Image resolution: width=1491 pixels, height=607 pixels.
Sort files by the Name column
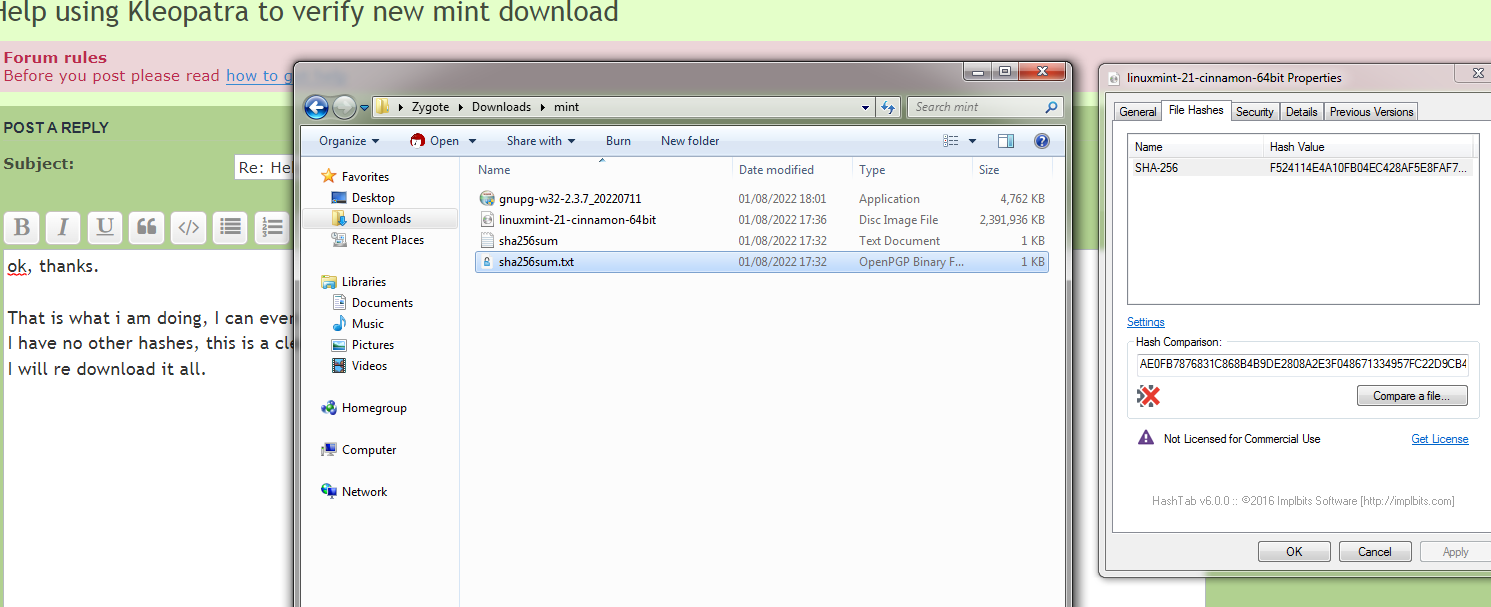coord(603,170)
